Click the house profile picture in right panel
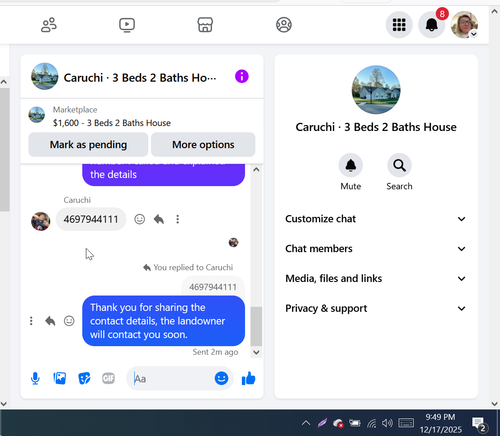This screenshot has width=500, height=436. 376,90
